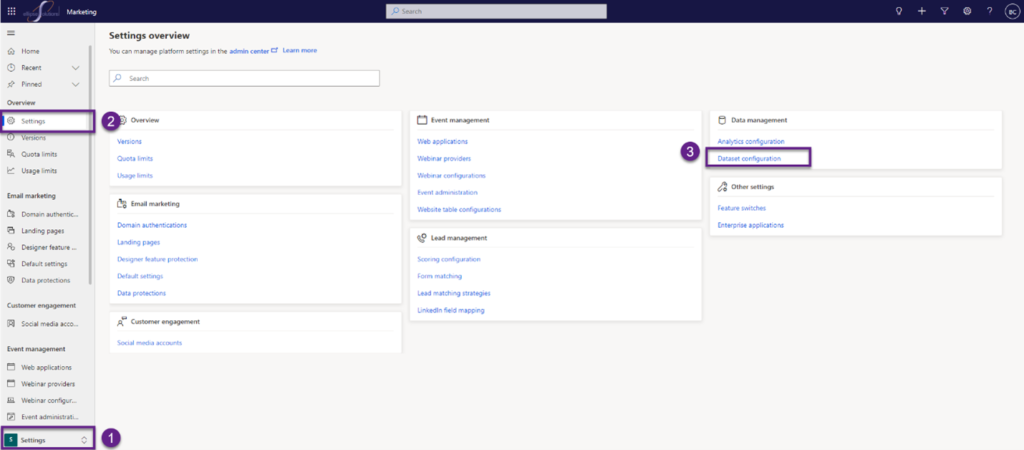Viewport: 1024px width, 450px height.
Task: Expand the Pinned chevron in sidebar
Action: pos(76,84)
